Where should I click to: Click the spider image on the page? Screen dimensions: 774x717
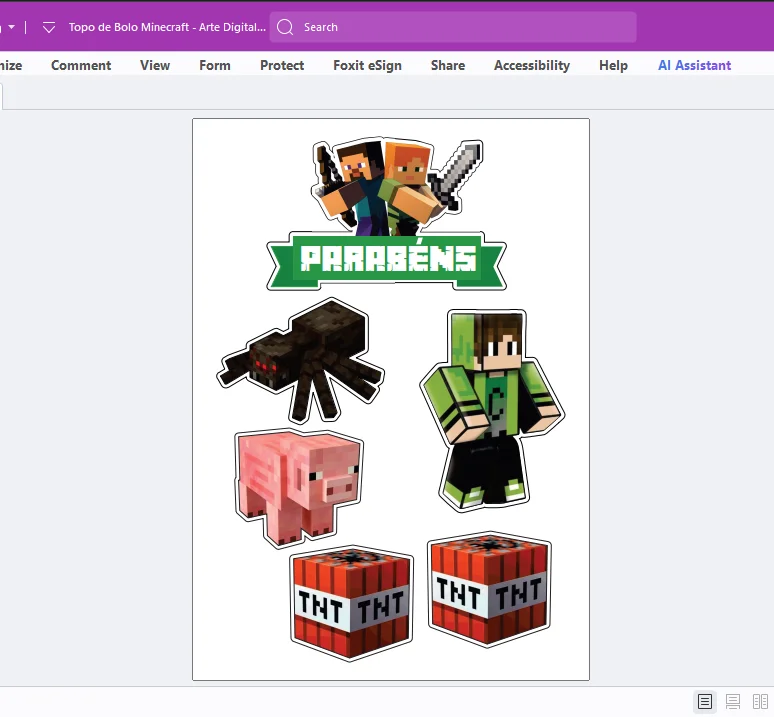click(300, 360)
